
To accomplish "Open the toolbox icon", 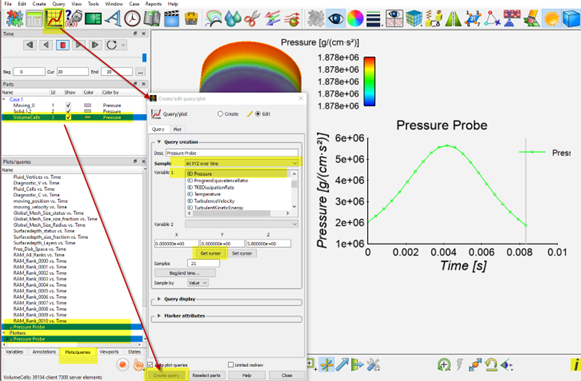I will click(191, 18).
